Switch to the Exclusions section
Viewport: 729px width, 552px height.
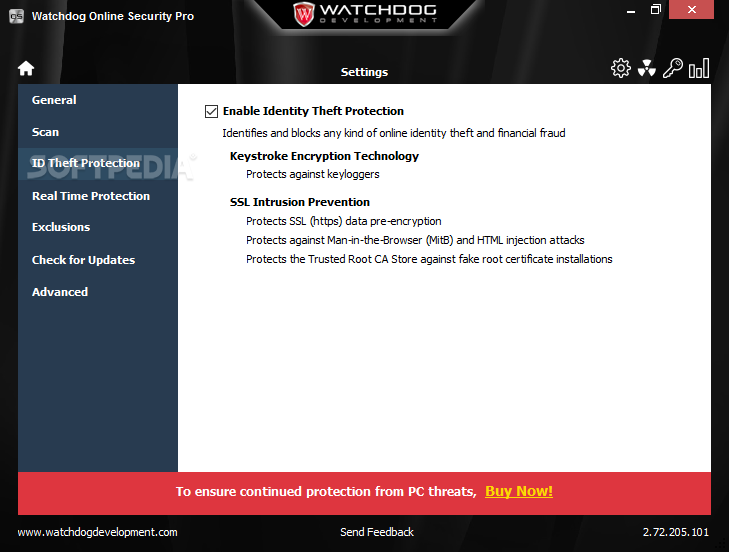pos(98,227)
